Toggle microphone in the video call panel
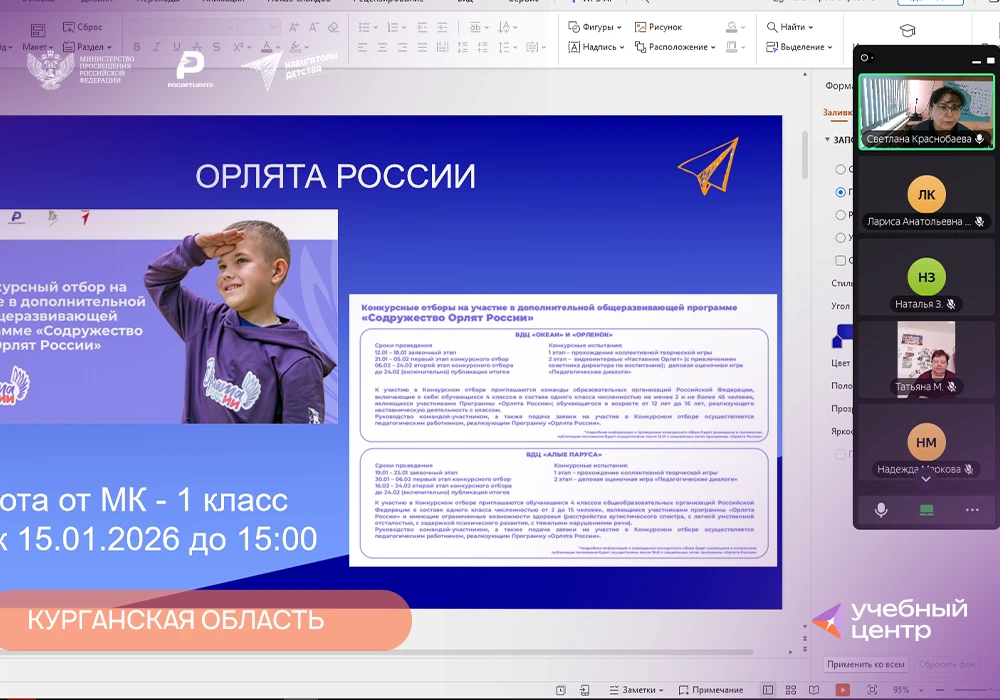 tap(881, 510)
